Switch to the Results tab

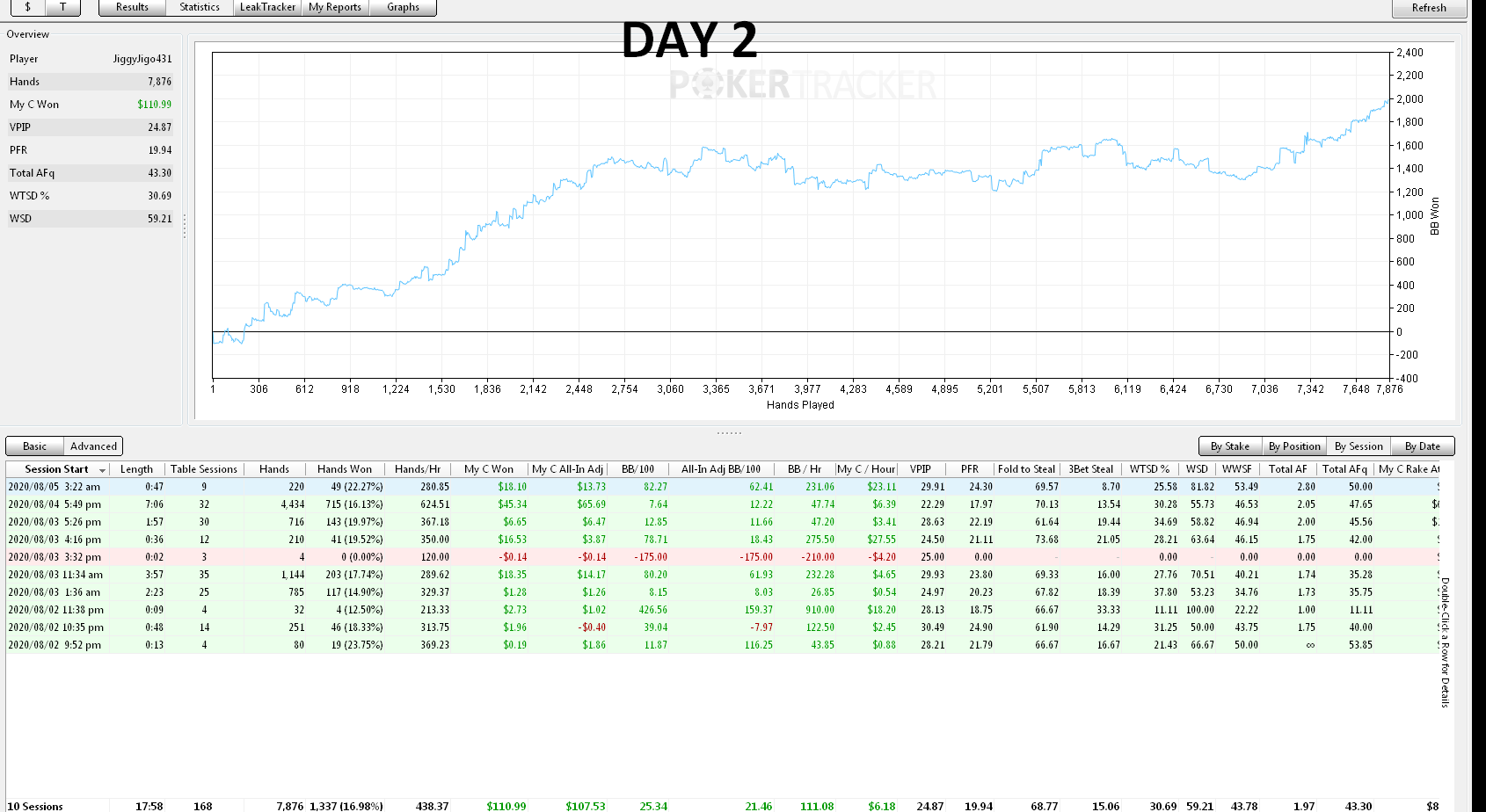(132, 7)
